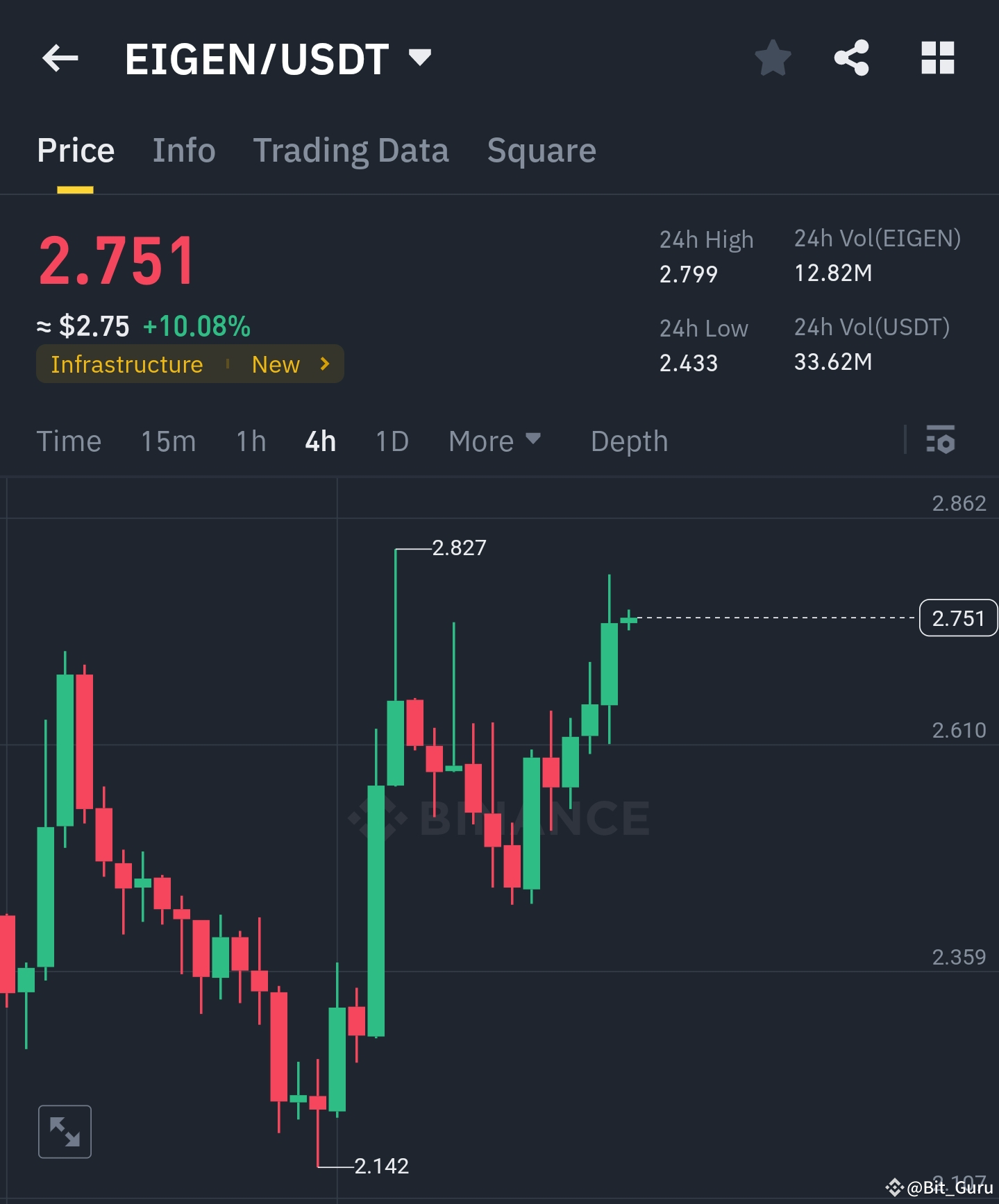The width and height of the screenshot is (999, 1204).
Task: Open the share options
Action: pyautogui.click(x=852, y=58)
